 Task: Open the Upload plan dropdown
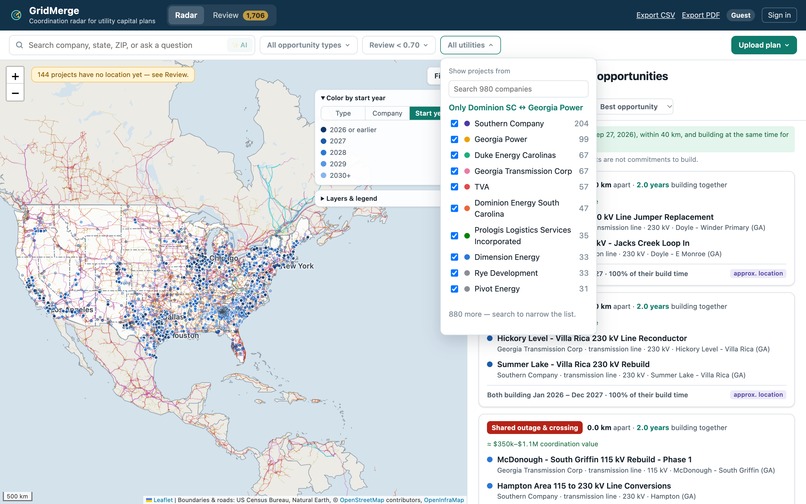[764, 45]
